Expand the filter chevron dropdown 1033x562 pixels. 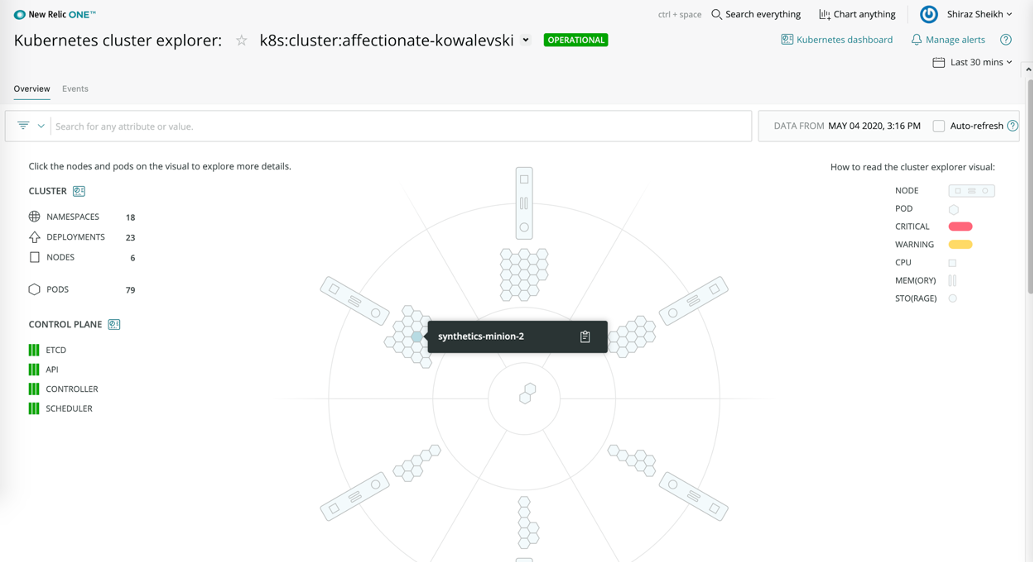(x=41, y=126)
